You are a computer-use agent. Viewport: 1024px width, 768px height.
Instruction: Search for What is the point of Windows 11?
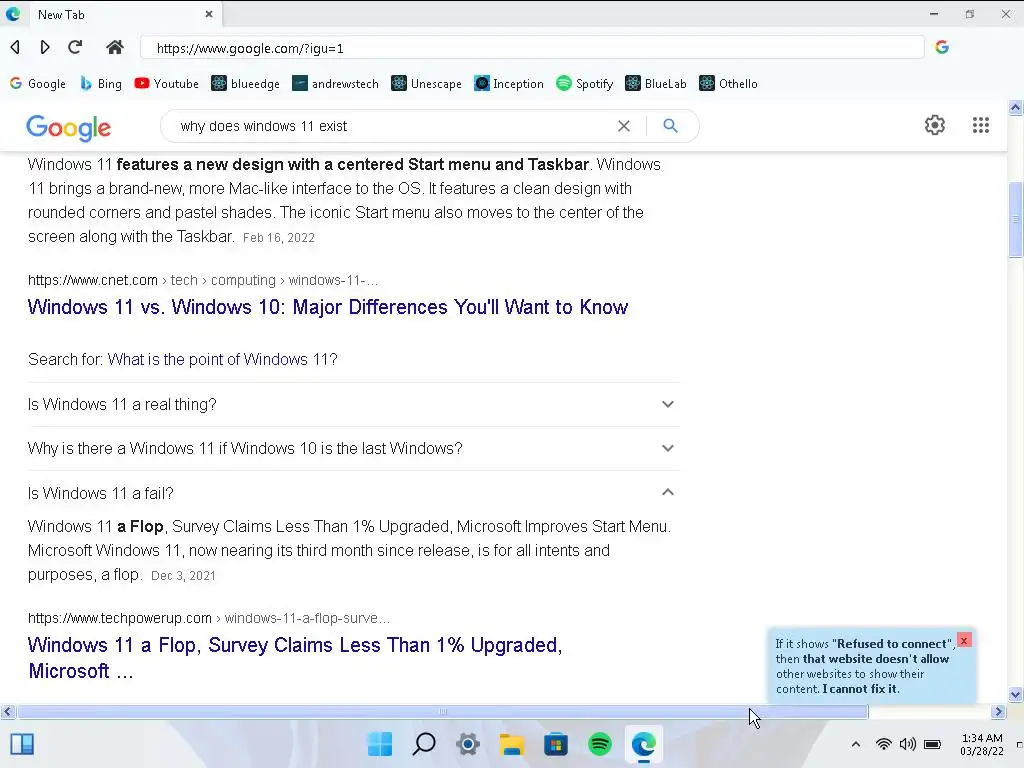(223, 359)
